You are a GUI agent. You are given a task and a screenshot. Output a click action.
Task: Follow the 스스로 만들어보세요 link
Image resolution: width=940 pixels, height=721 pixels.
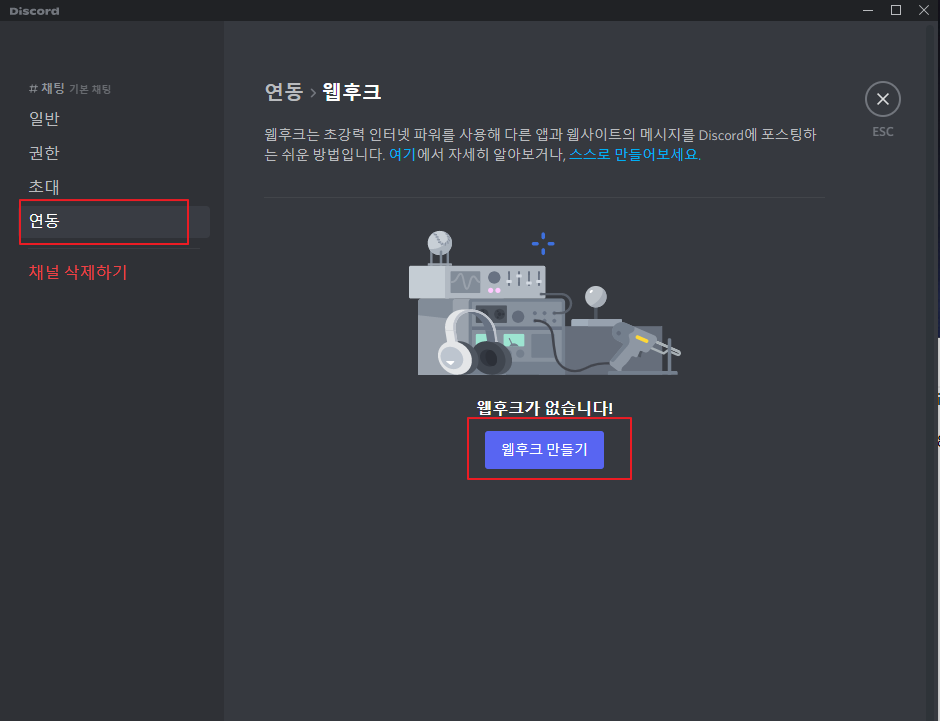[x=634, y=155]
